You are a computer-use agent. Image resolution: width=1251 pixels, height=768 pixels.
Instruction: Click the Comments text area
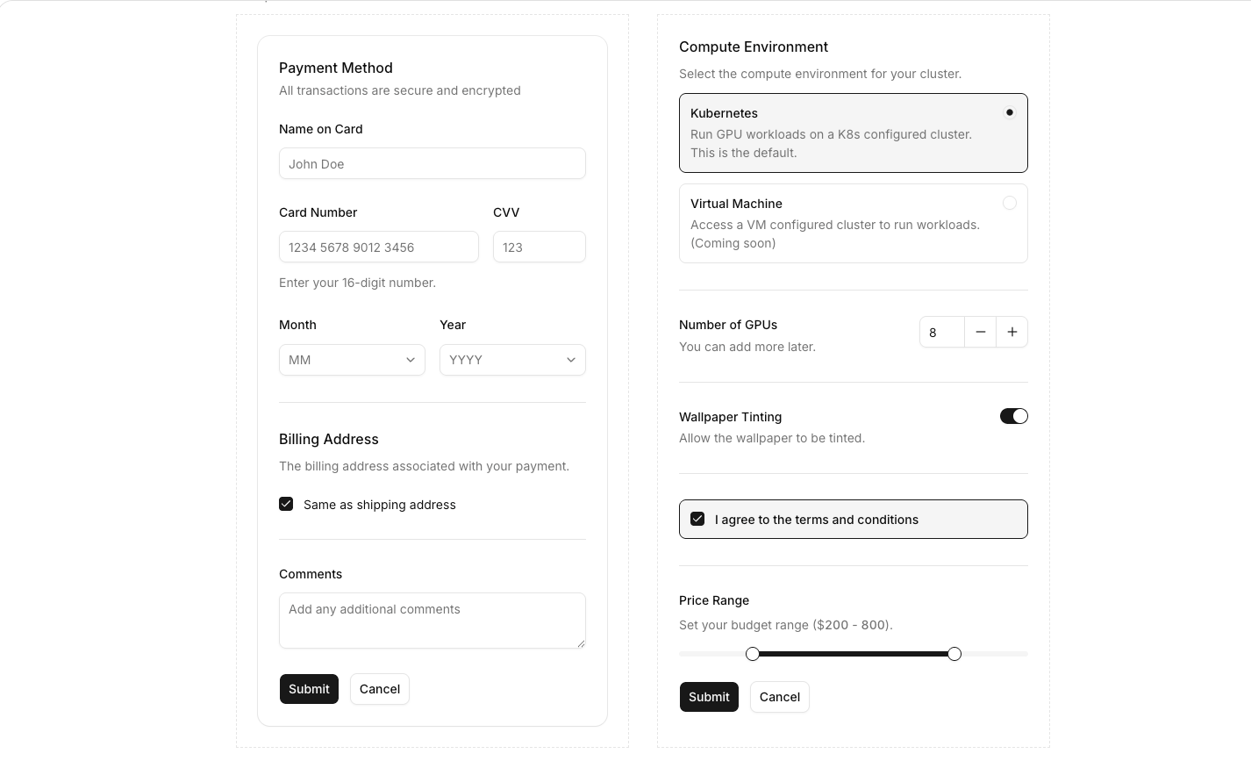pyautogui.click(x=432, y=620)
